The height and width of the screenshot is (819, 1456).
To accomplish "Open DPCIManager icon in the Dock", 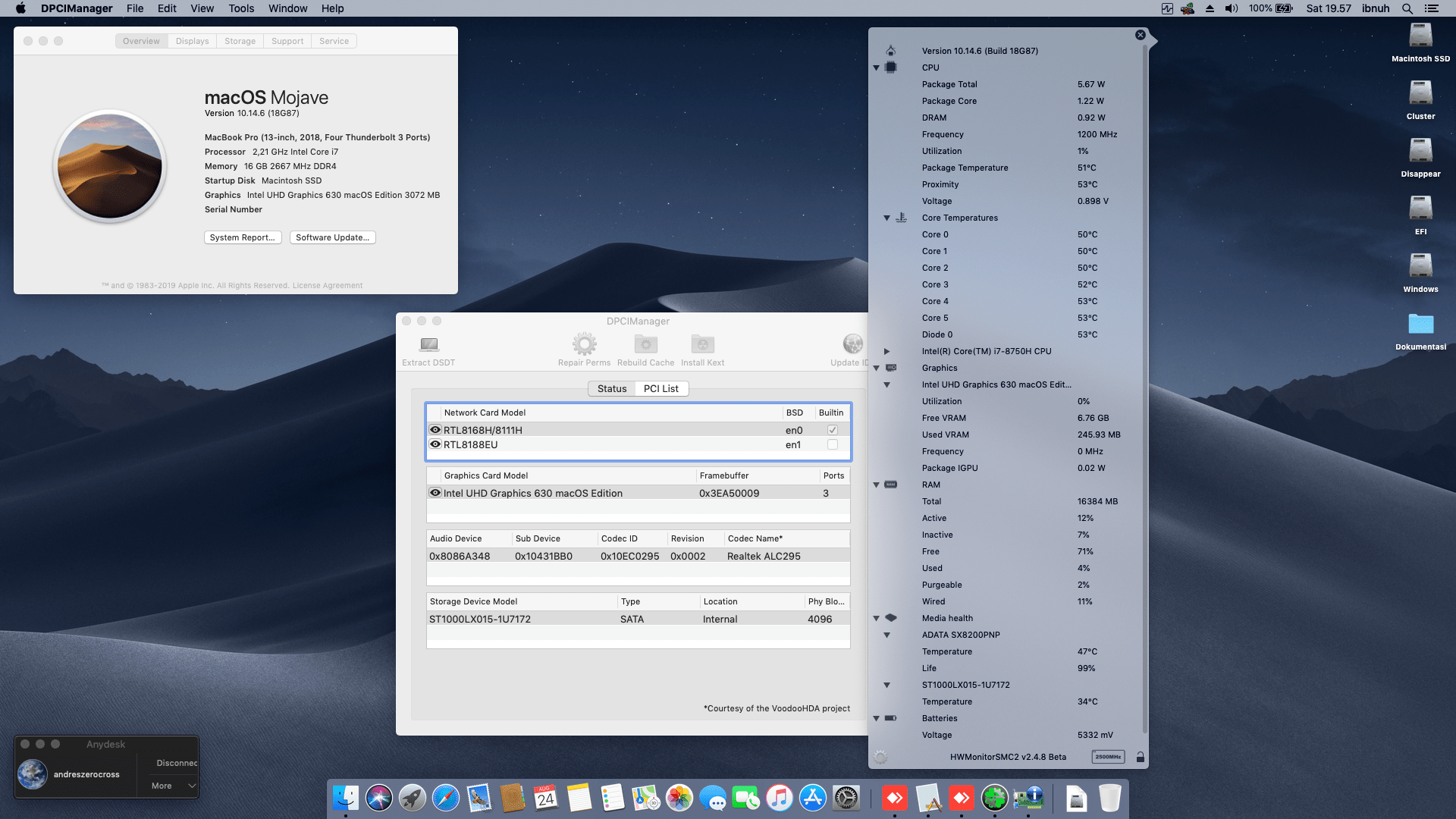I will pos(1028,798).
